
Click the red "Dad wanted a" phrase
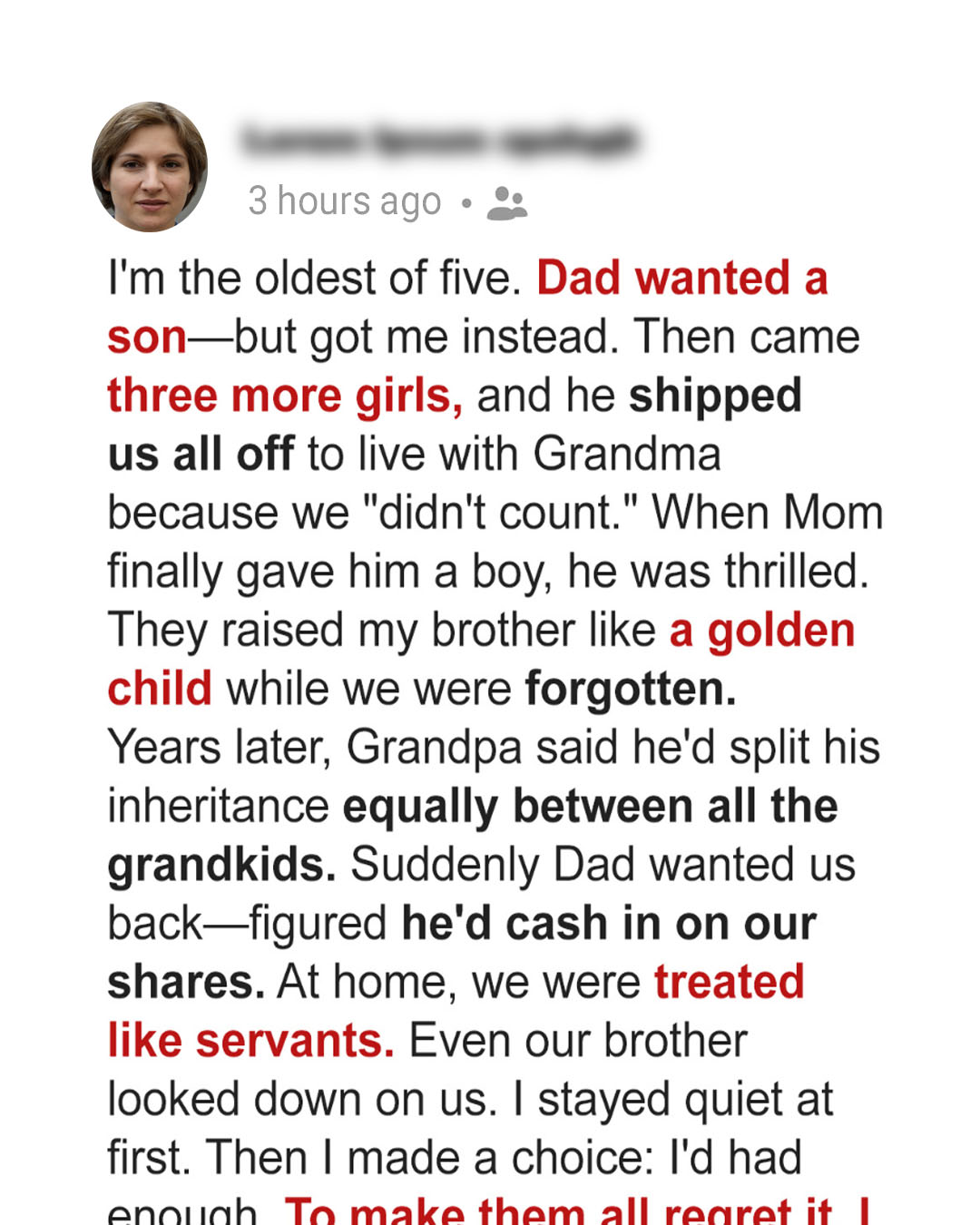(682, 278)
